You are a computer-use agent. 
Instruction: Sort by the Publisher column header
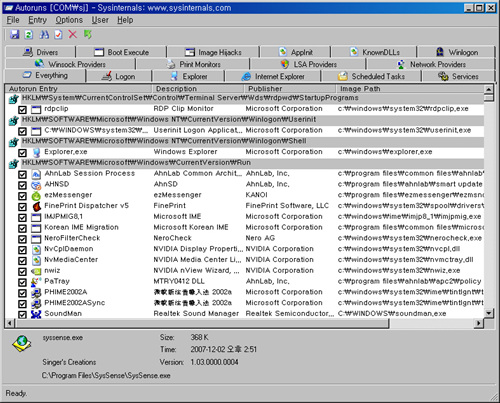point(290,89)
